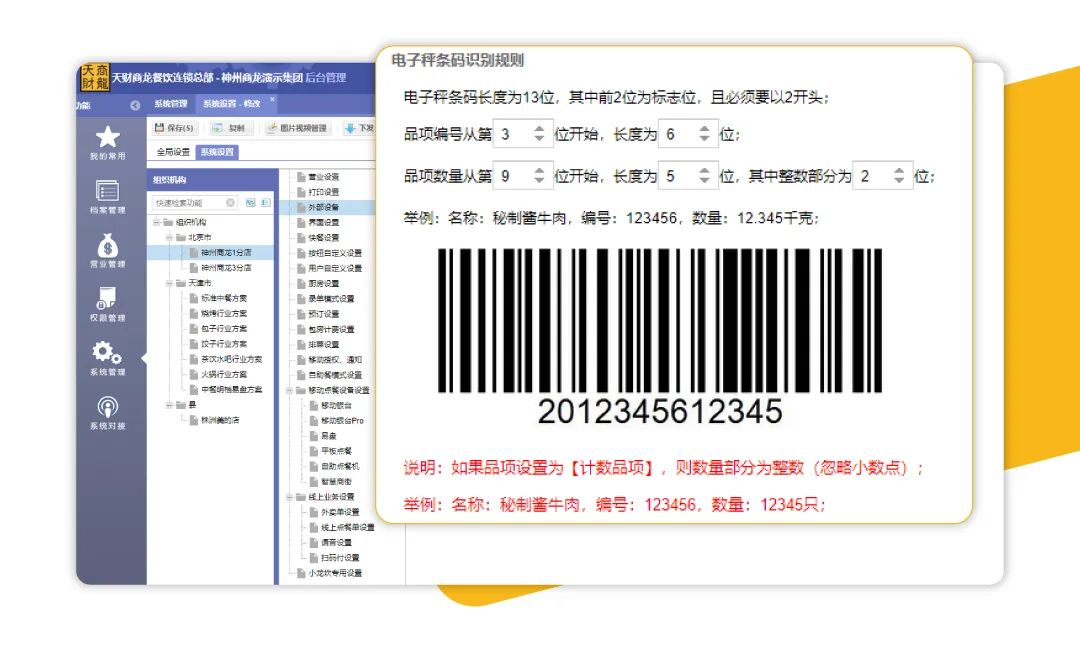Open 营业设置 in the settings tree
Screen dimensions: 1080x647
click(323, 177)
